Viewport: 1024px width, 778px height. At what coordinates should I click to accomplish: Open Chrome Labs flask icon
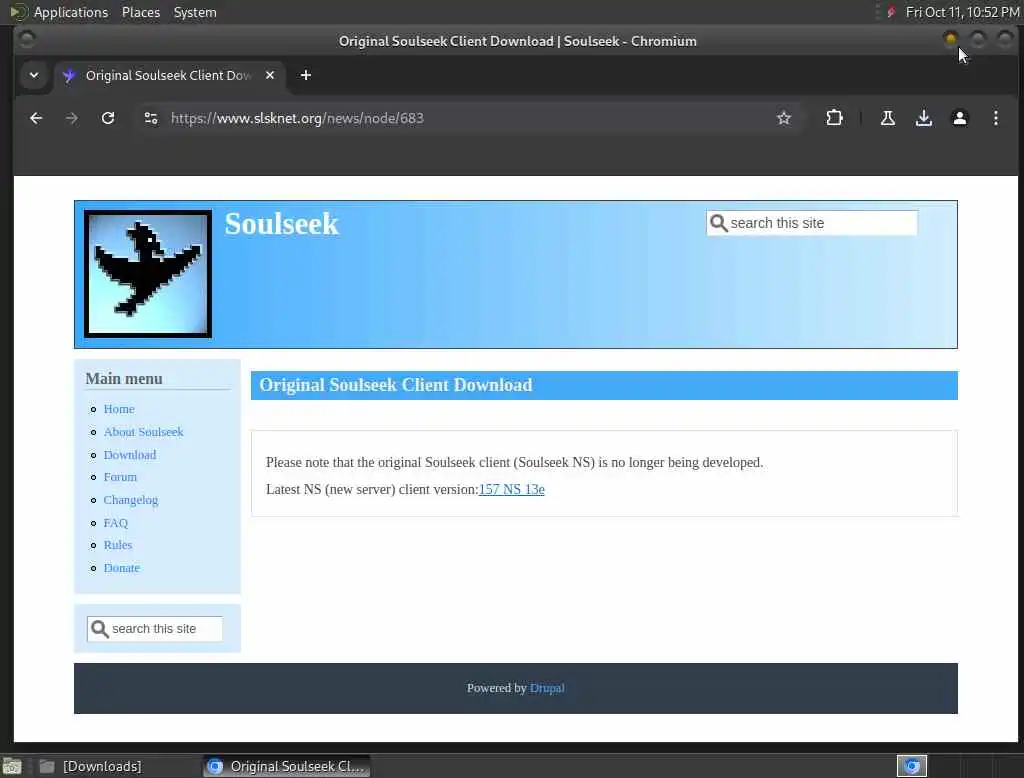tap(888, 118)
